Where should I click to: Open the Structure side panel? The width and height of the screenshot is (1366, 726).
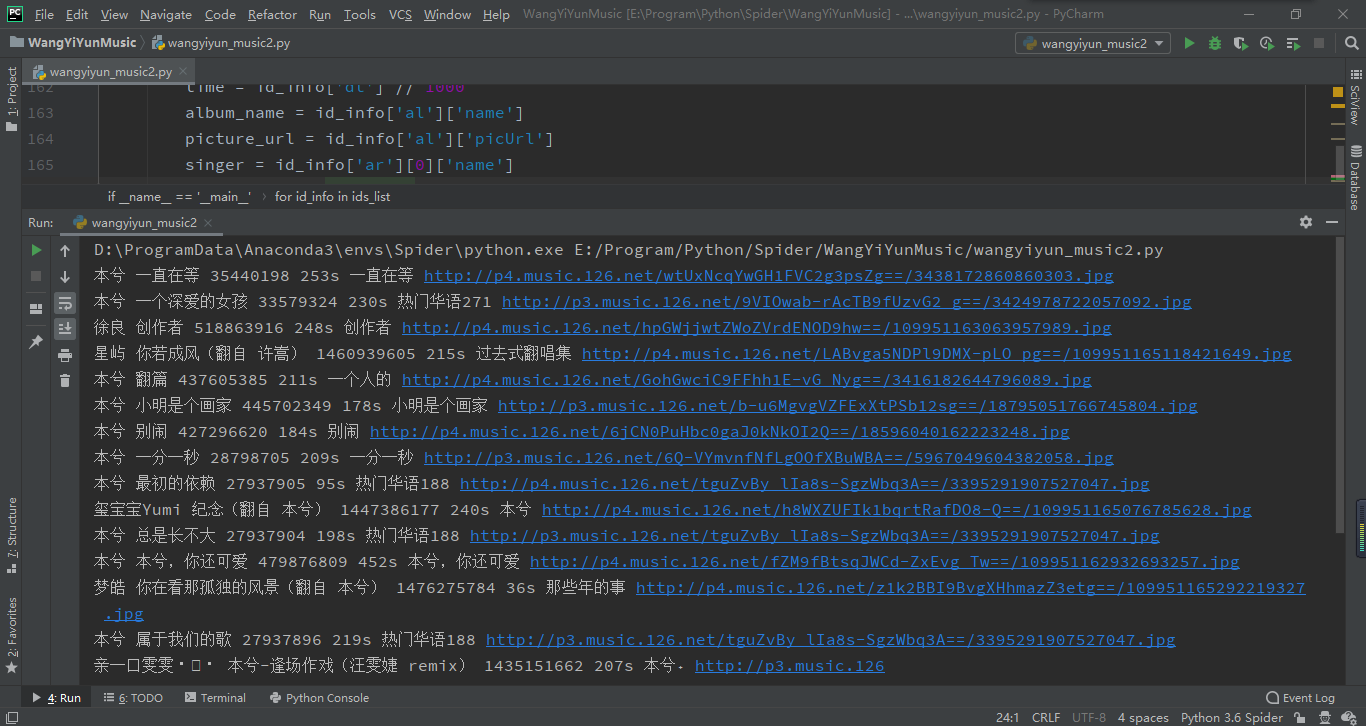pos(11,535)
